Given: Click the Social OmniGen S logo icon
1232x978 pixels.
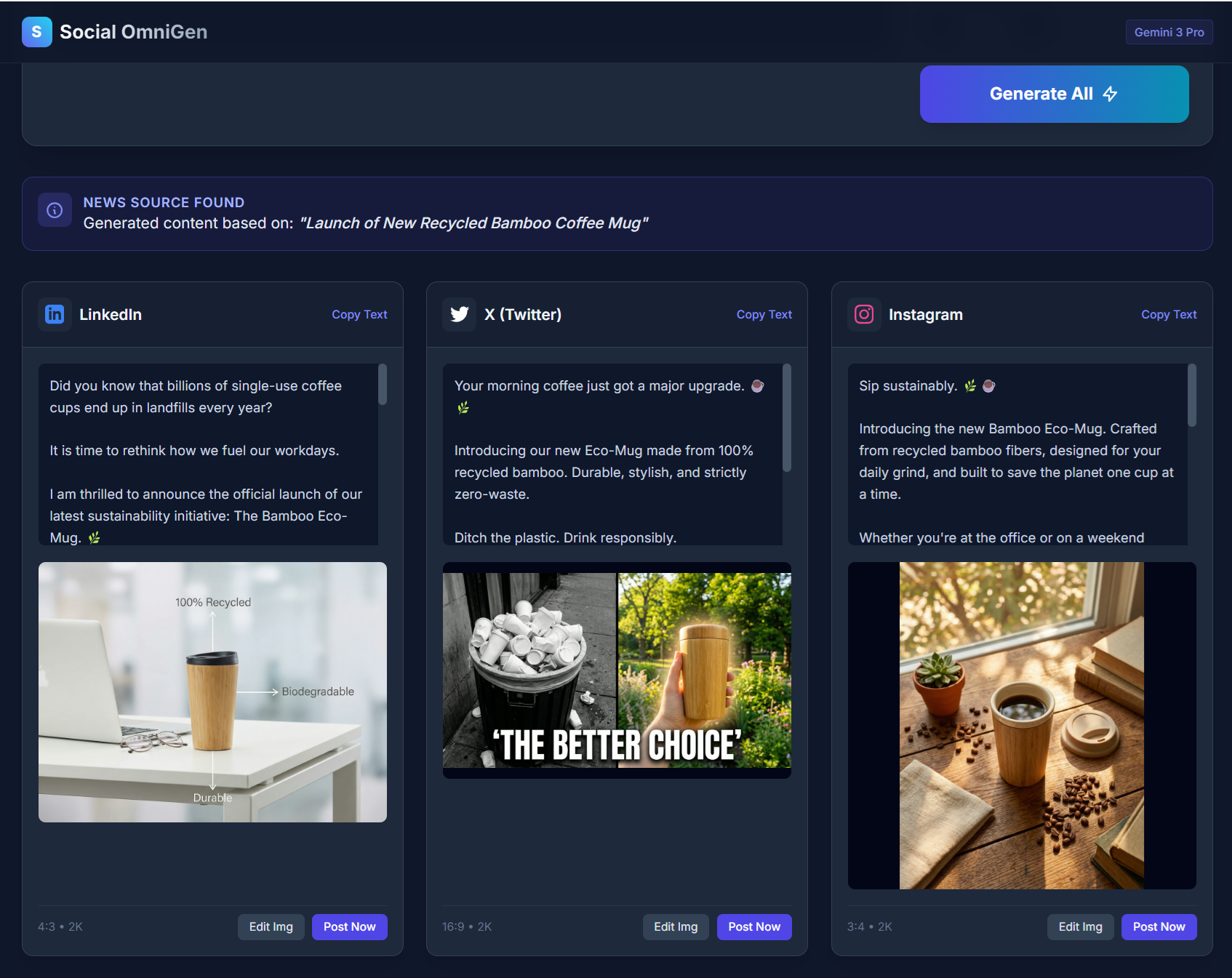Looking at the screenshot, I should [37, 32].
